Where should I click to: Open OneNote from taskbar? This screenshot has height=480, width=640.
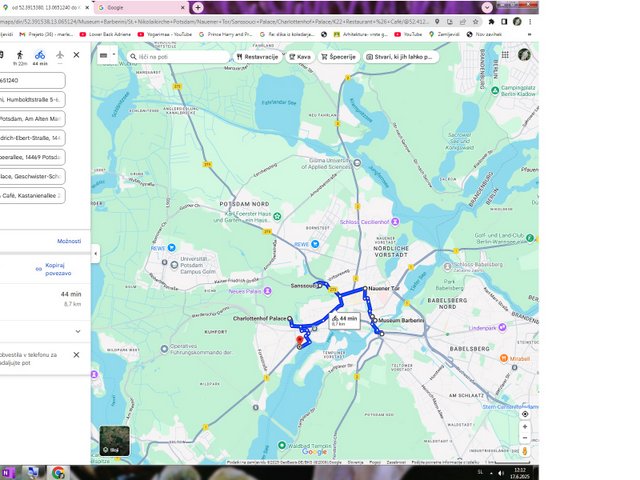coord(9,473)
